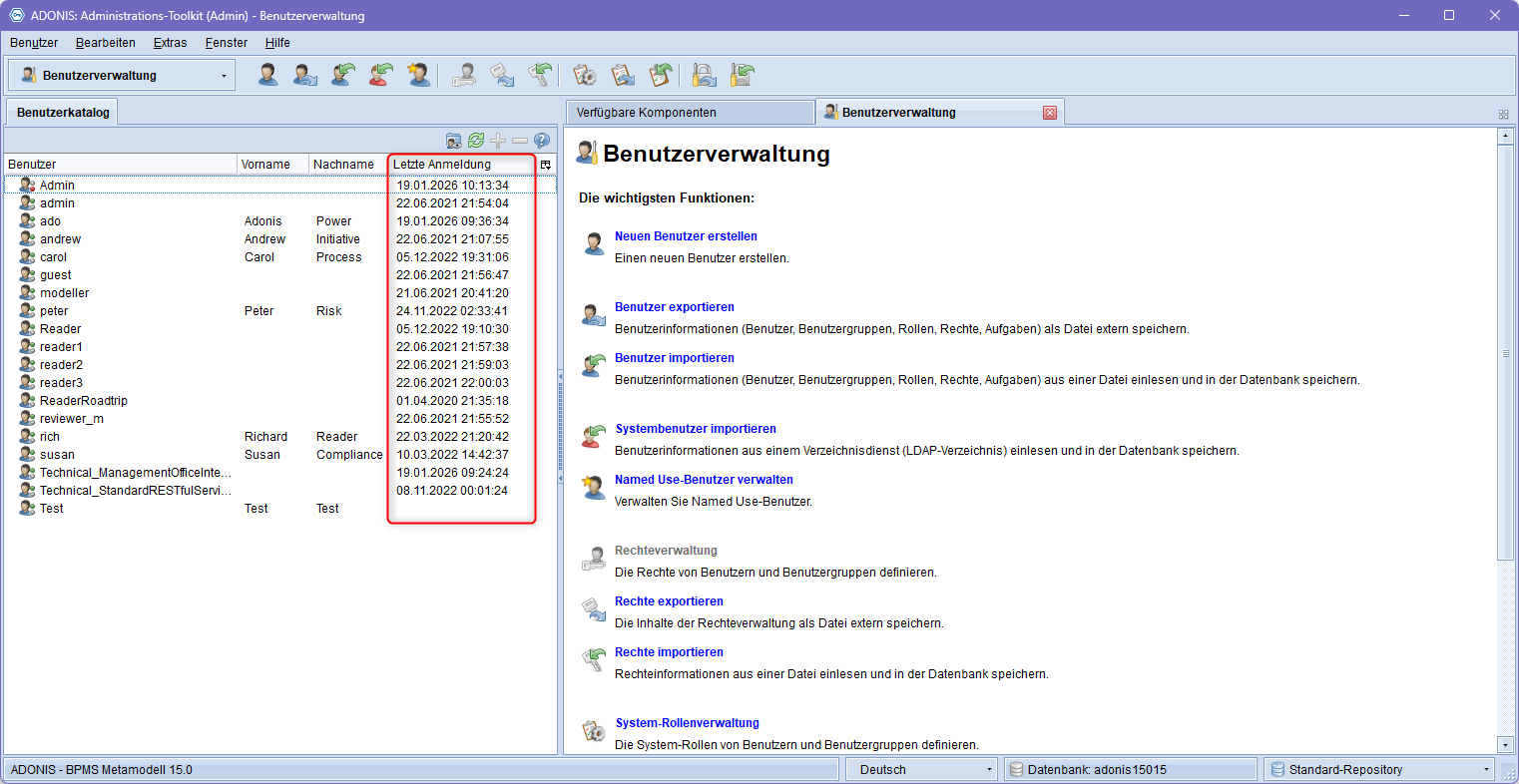Click the Neuen Benutzer erstellen link
The width and height of the screenshot is (1519, 784).
point(686,236)
